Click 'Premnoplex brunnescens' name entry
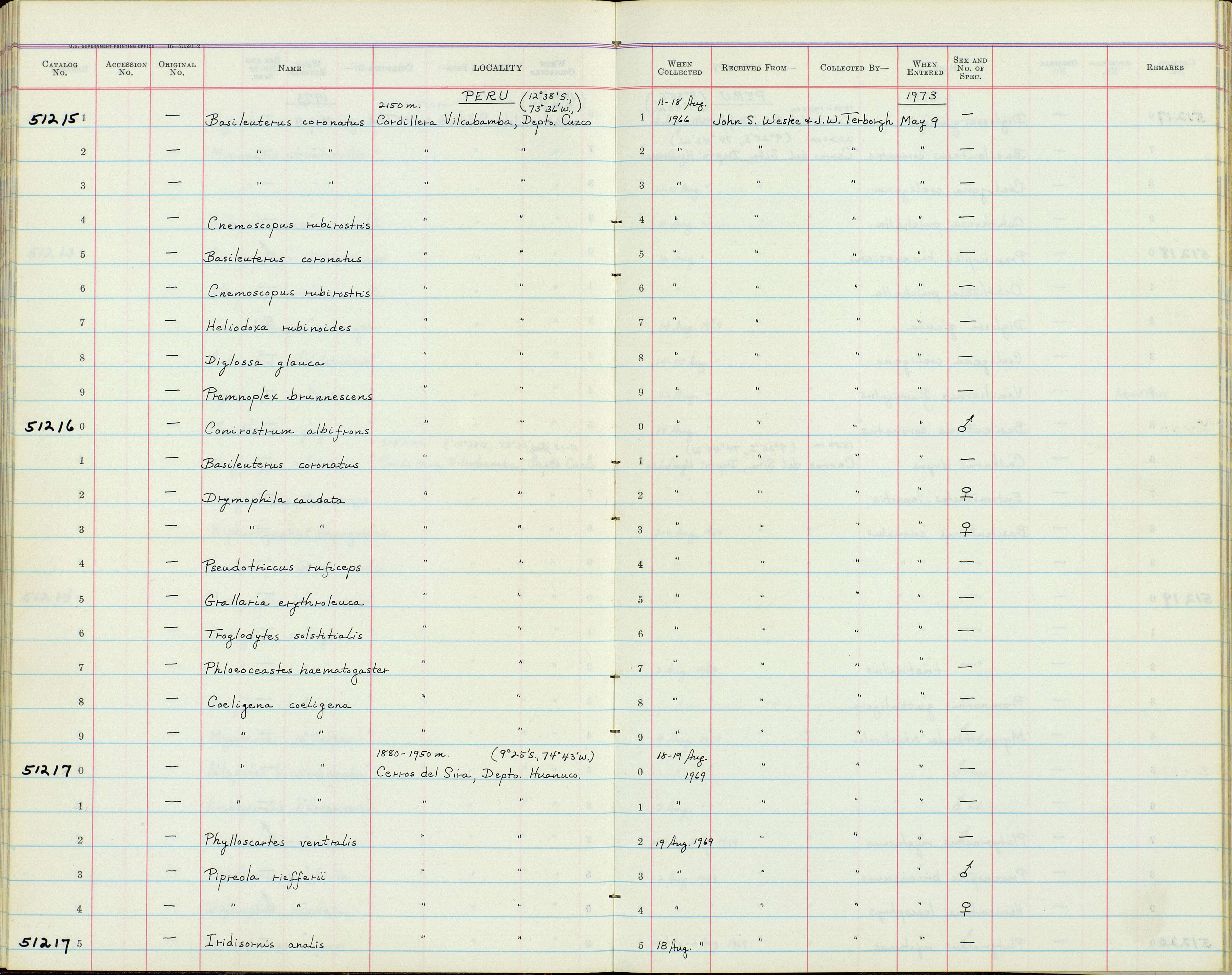 [288, 395]
